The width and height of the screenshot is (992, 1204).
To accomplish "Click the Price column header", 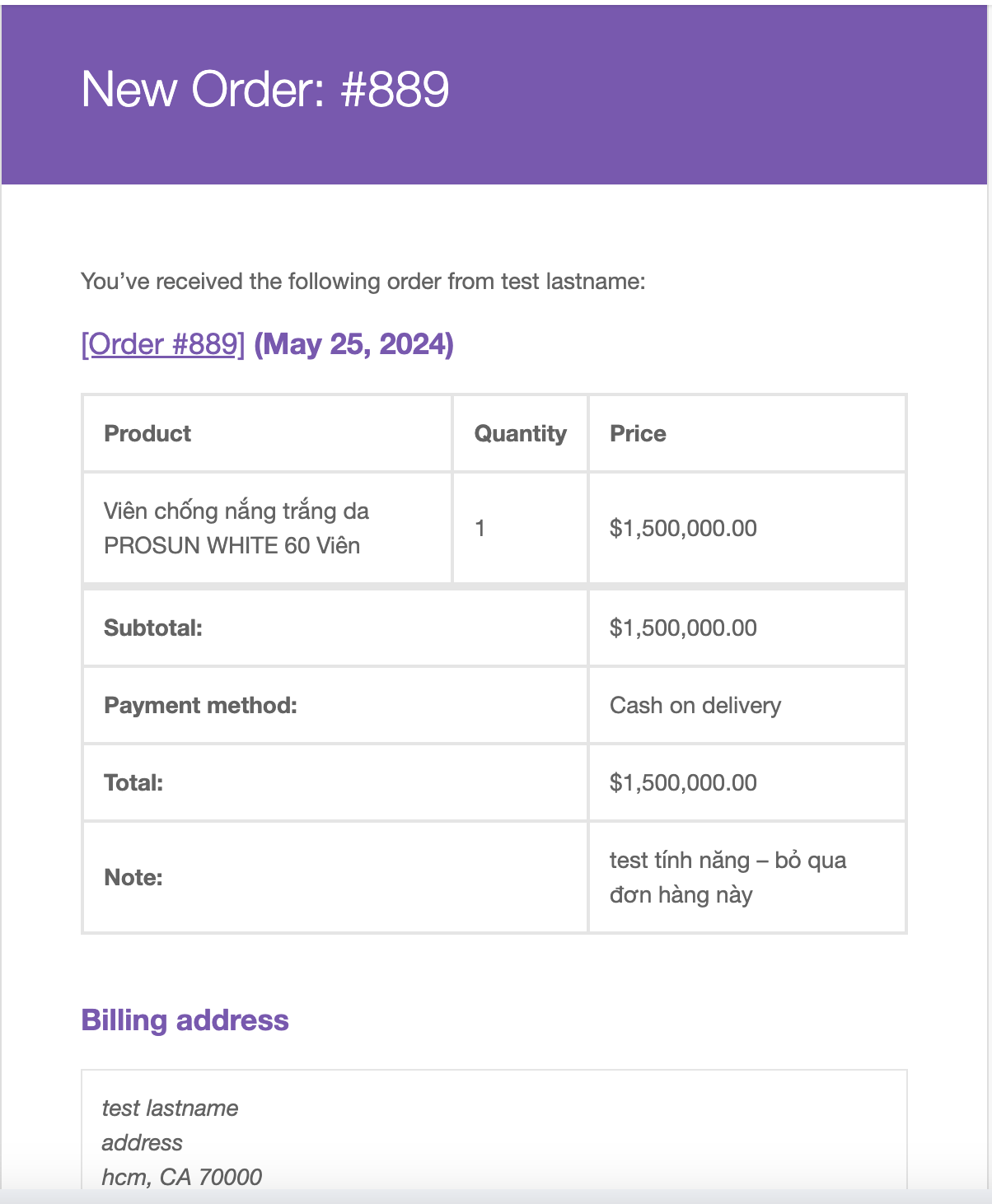I will pos(638,433).
